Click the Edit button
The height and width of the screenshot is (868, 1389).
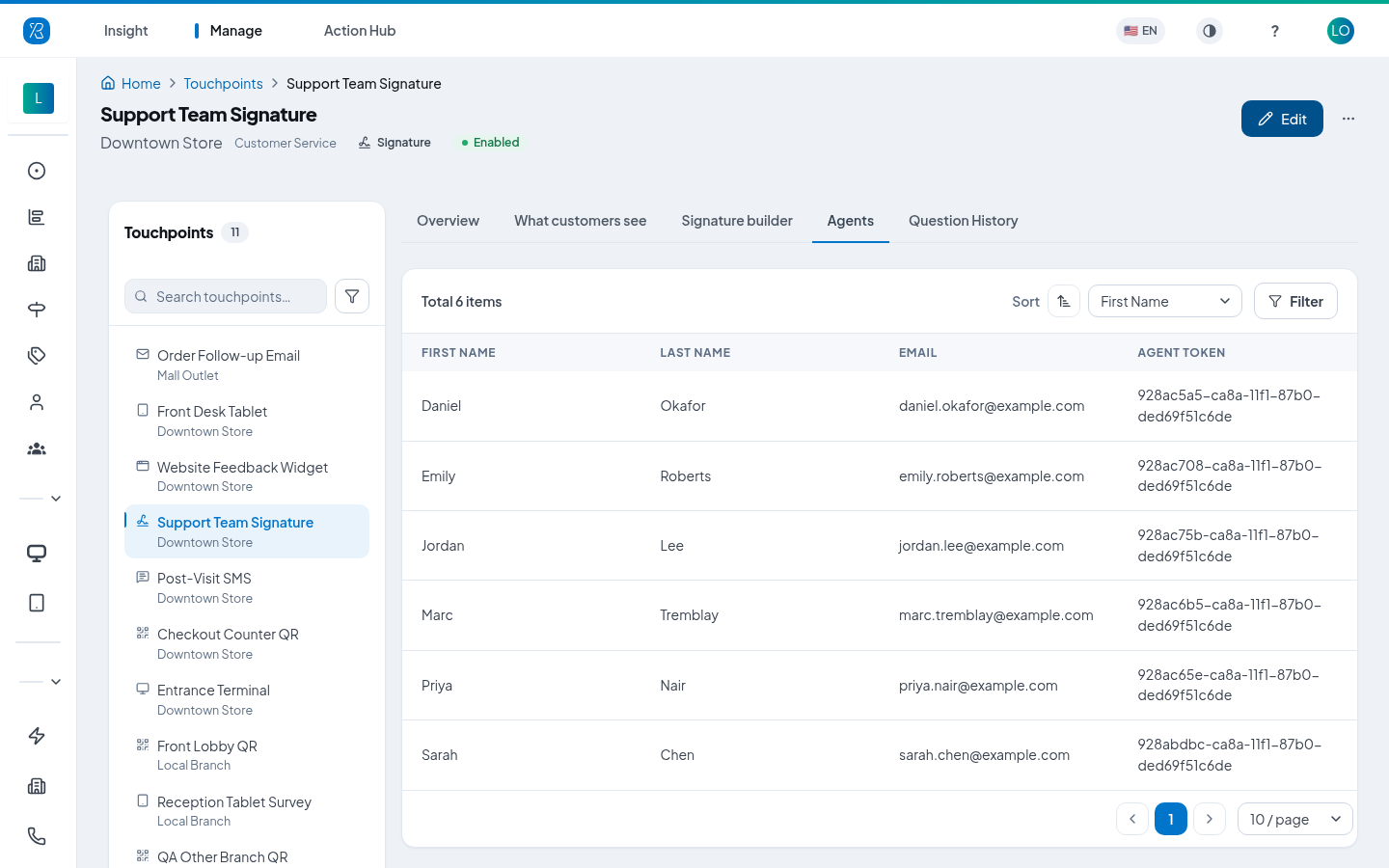tap(1282, 119)
